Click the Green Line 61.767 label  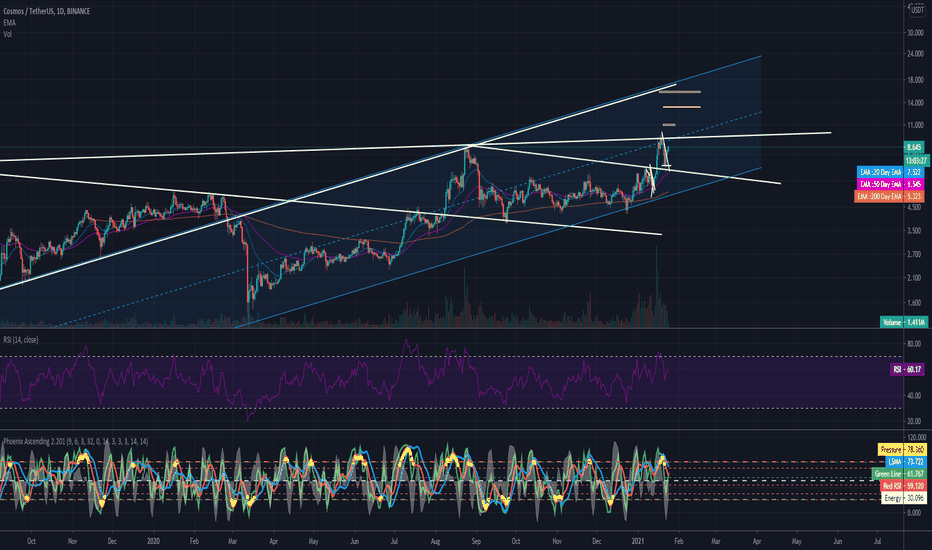[x=899, y=474]
